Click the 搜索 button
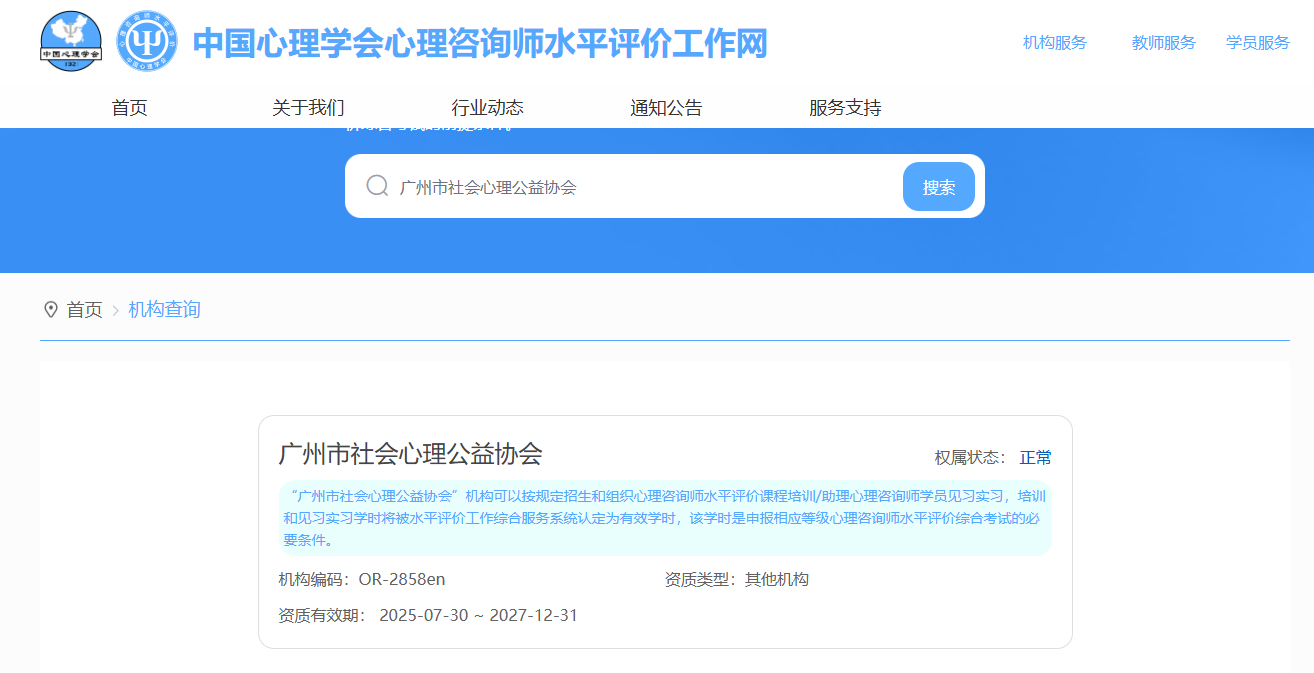 click(939, 187)
